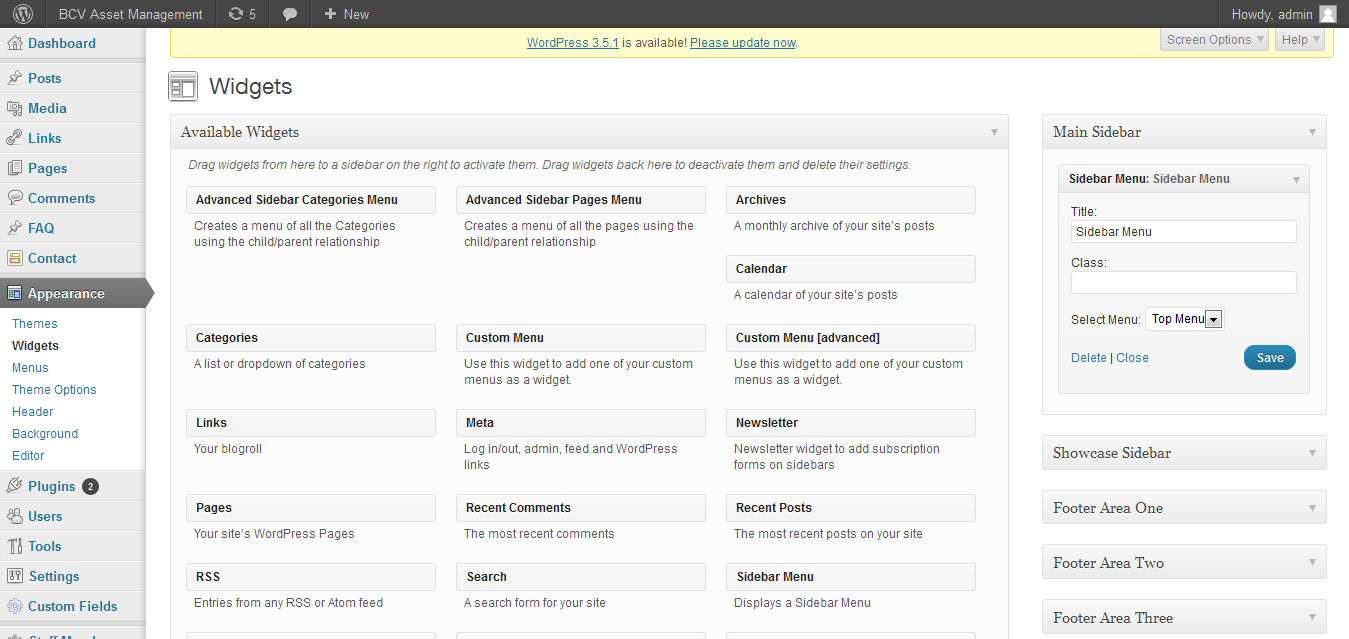Select the Sidebar Menu available widget
1349x639 pixels.
point(851,577)
